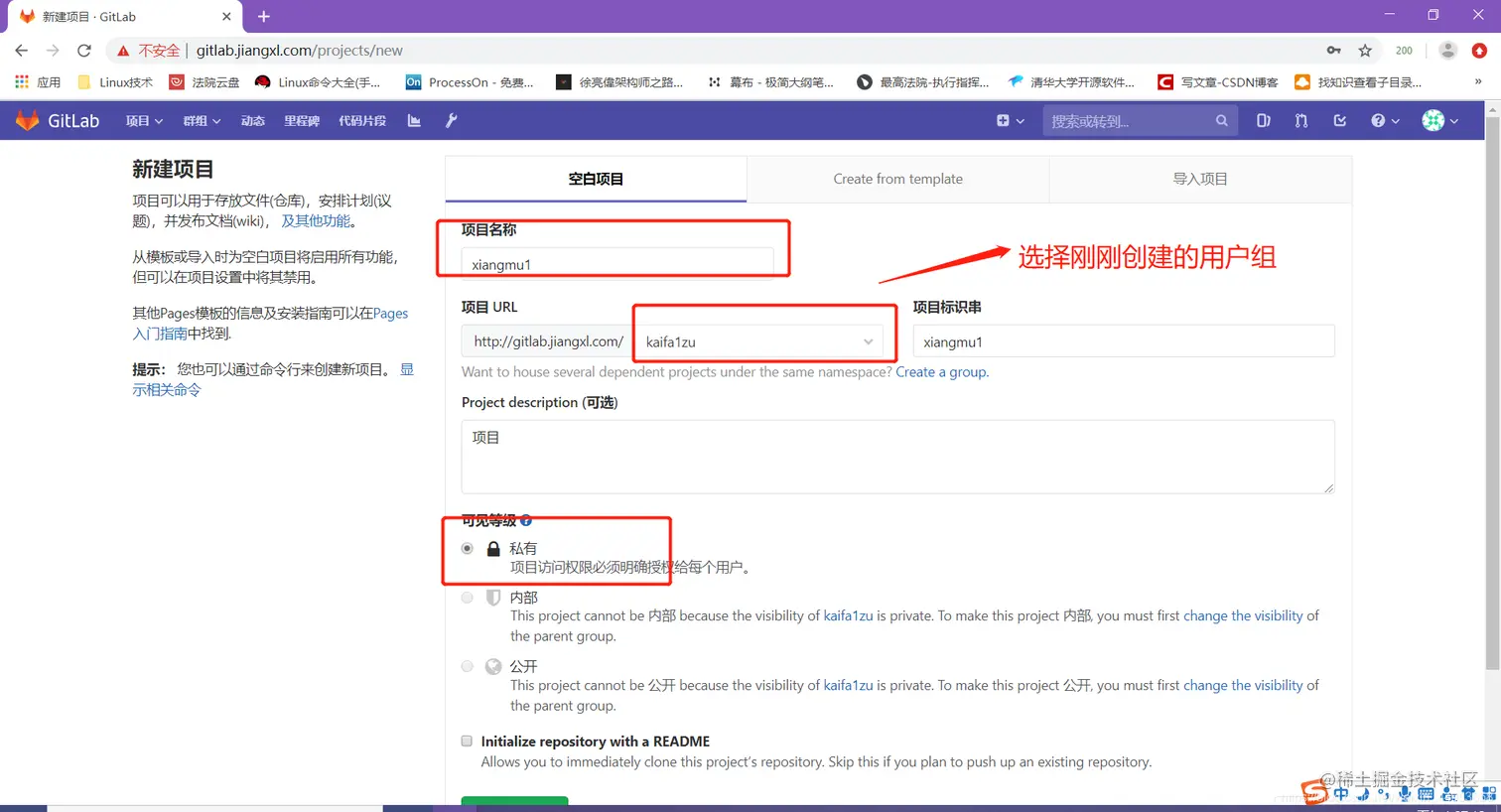Screen dimensions: 1501x812
Task: Open the 写文章-CSDN博客 bookmark
Action: coord(1218,81)
